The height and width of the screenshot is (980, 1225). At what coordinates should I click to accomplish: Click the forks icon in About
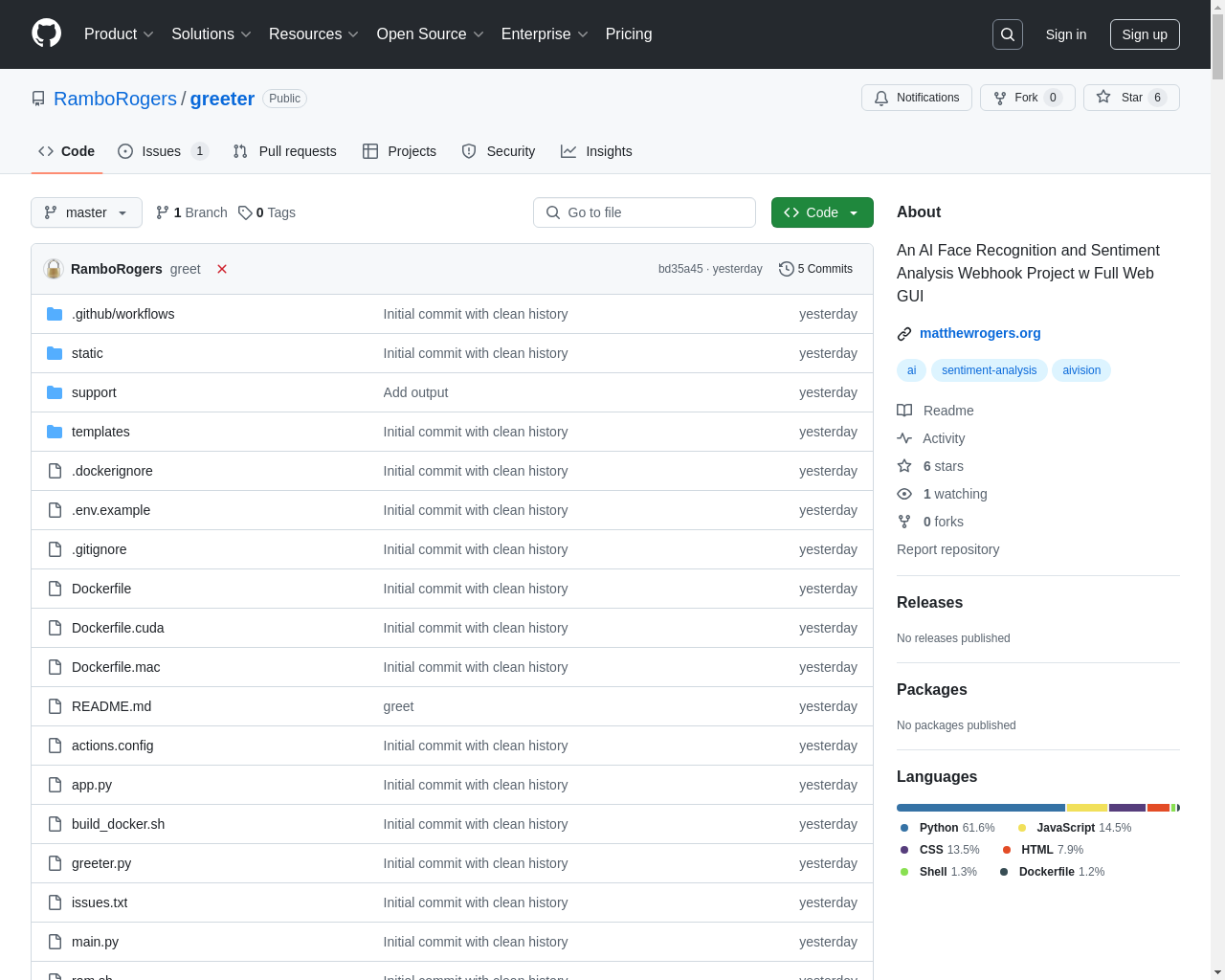904,522
